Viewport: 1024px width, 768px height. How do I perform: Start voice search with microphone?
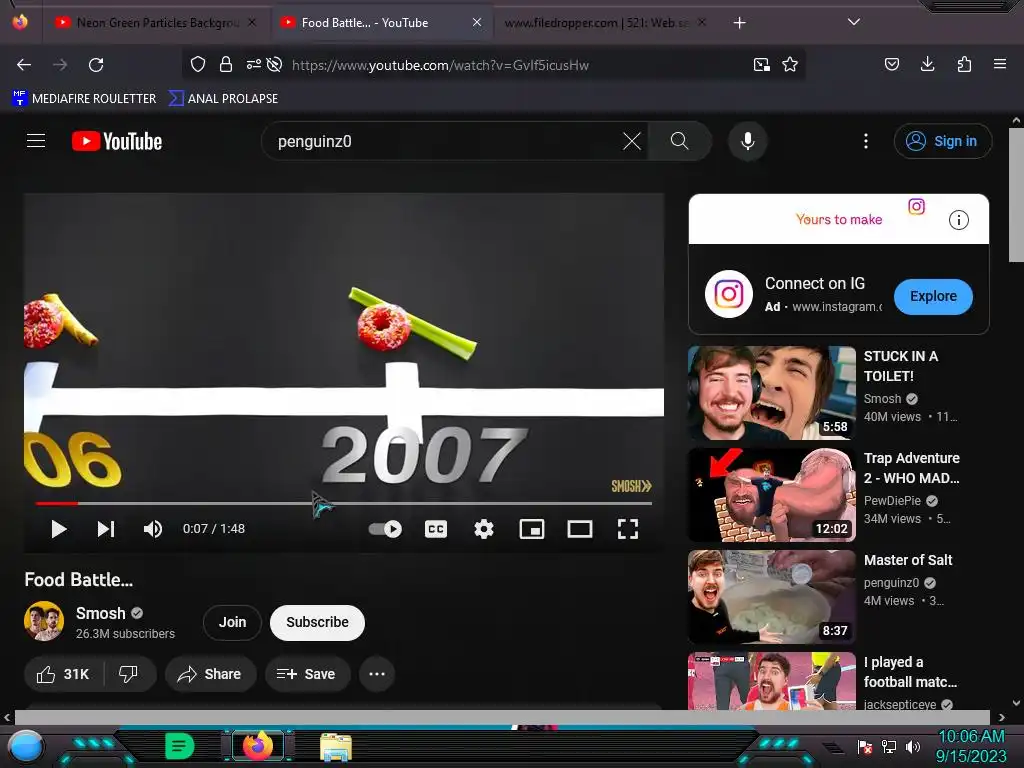click(748, 141)
